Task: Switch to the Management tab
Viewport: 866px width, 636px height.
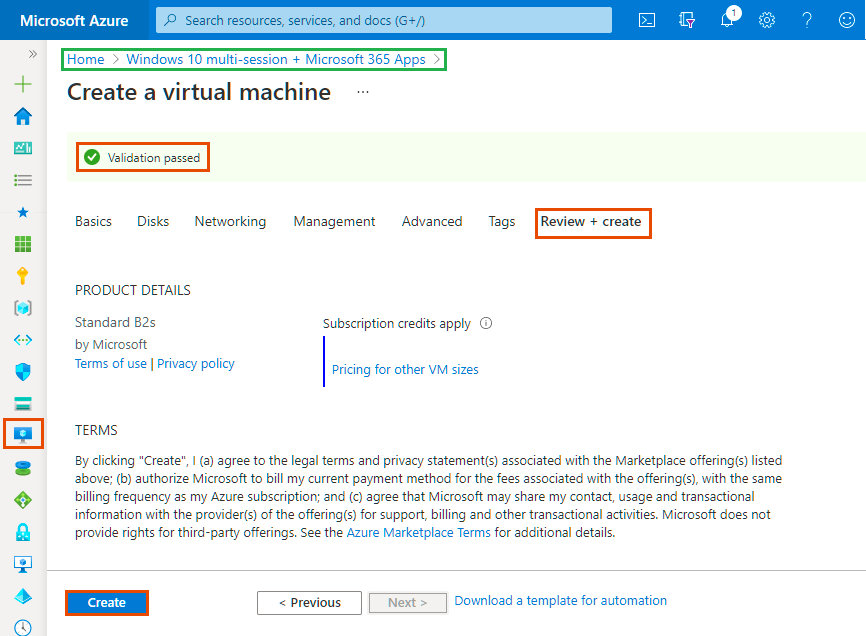Action: pos(334,221)
